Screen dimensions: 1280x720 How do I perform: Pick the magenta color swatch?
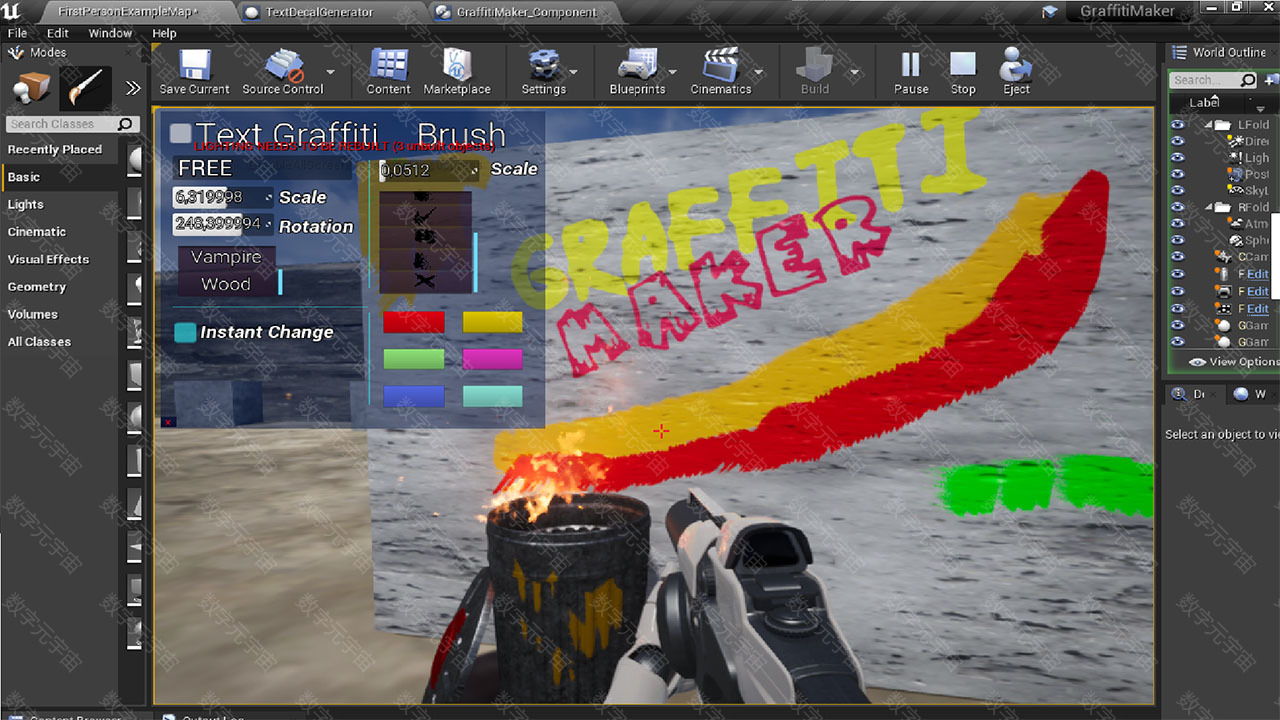coord(492,359)
